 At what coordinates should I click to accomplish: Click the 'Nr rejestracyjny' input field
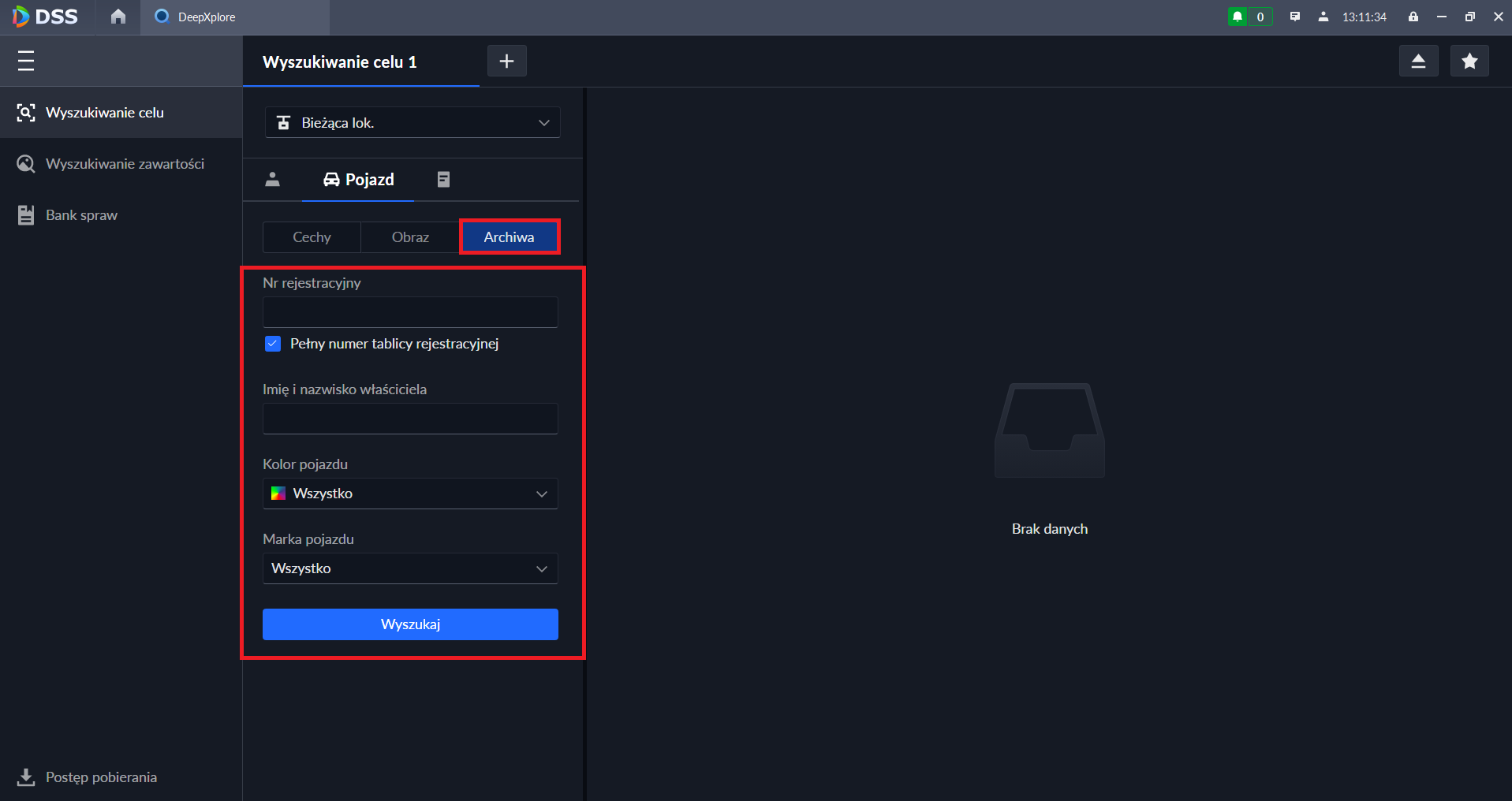410,312
